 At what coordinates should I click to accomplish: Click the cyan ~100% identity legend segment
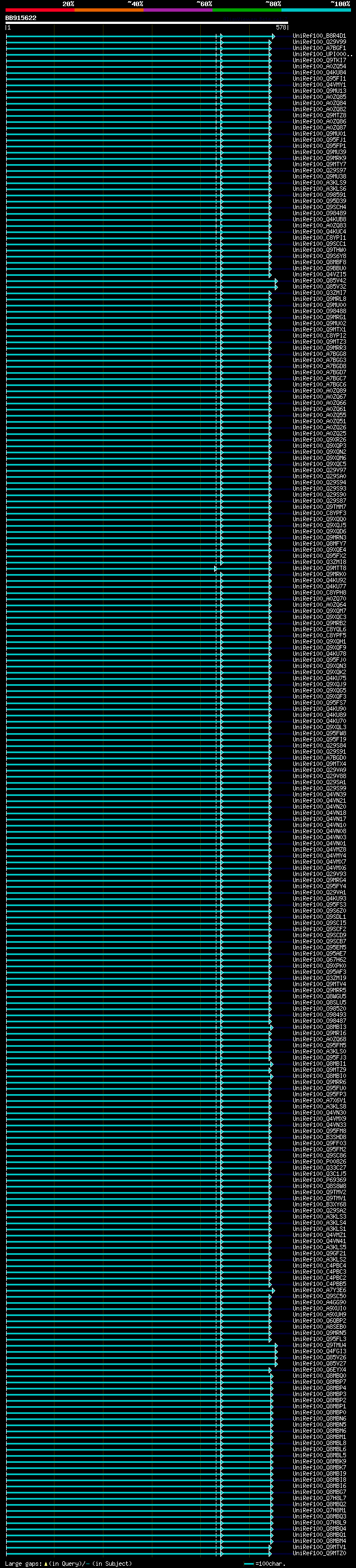click(316, 10)
